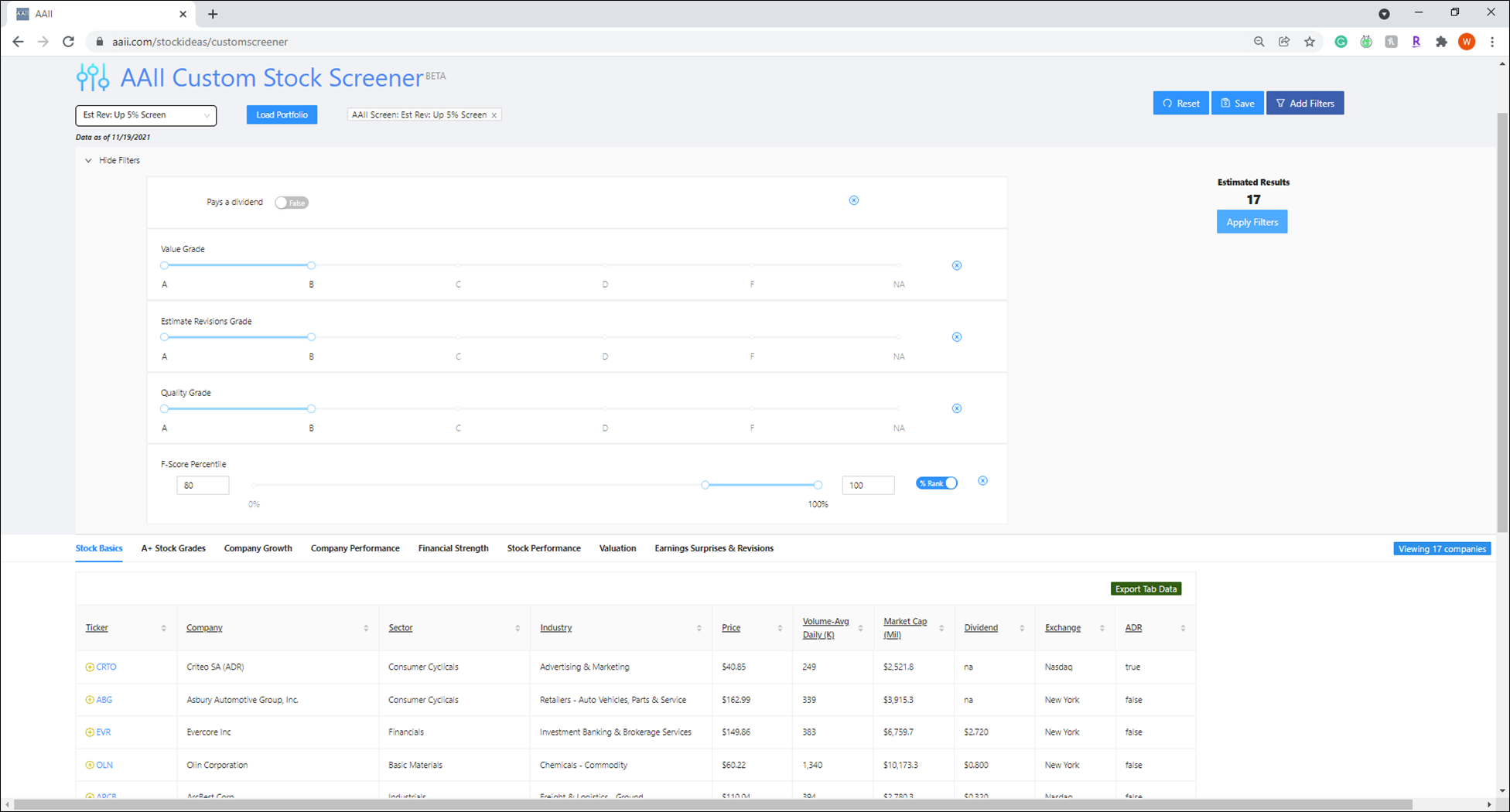
Task: Open tab search dropdown circle icon
Action: (x=1385, y=14)
